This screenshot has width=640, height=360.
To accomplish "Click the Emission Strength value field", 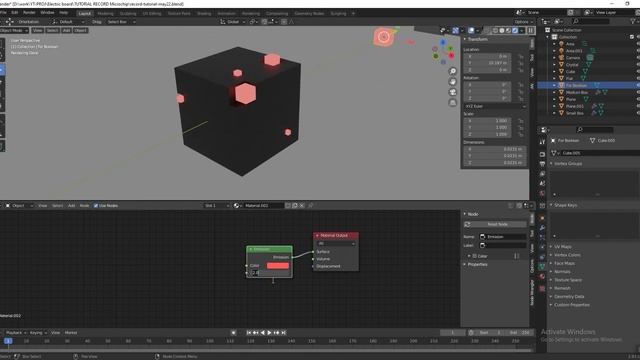I will coord(269,273).
